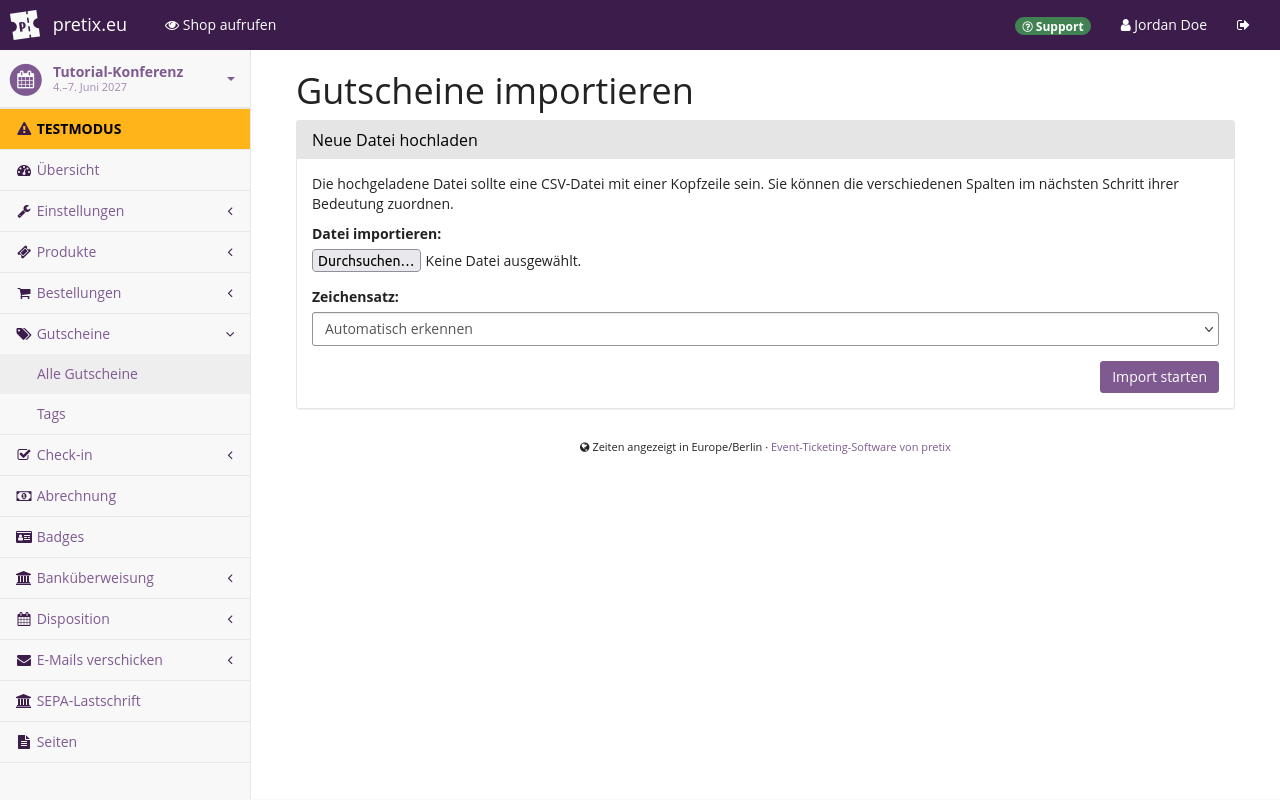Click the SEPA-Lastschrift bank icon
Screen dimensions: 1280x800
tap(24, 701)
